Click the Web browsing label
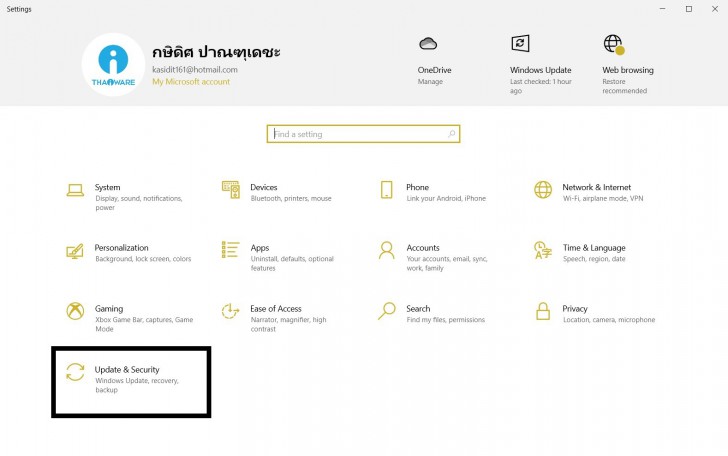This screenshot has height=456, width=728. [x=628, y=70]
